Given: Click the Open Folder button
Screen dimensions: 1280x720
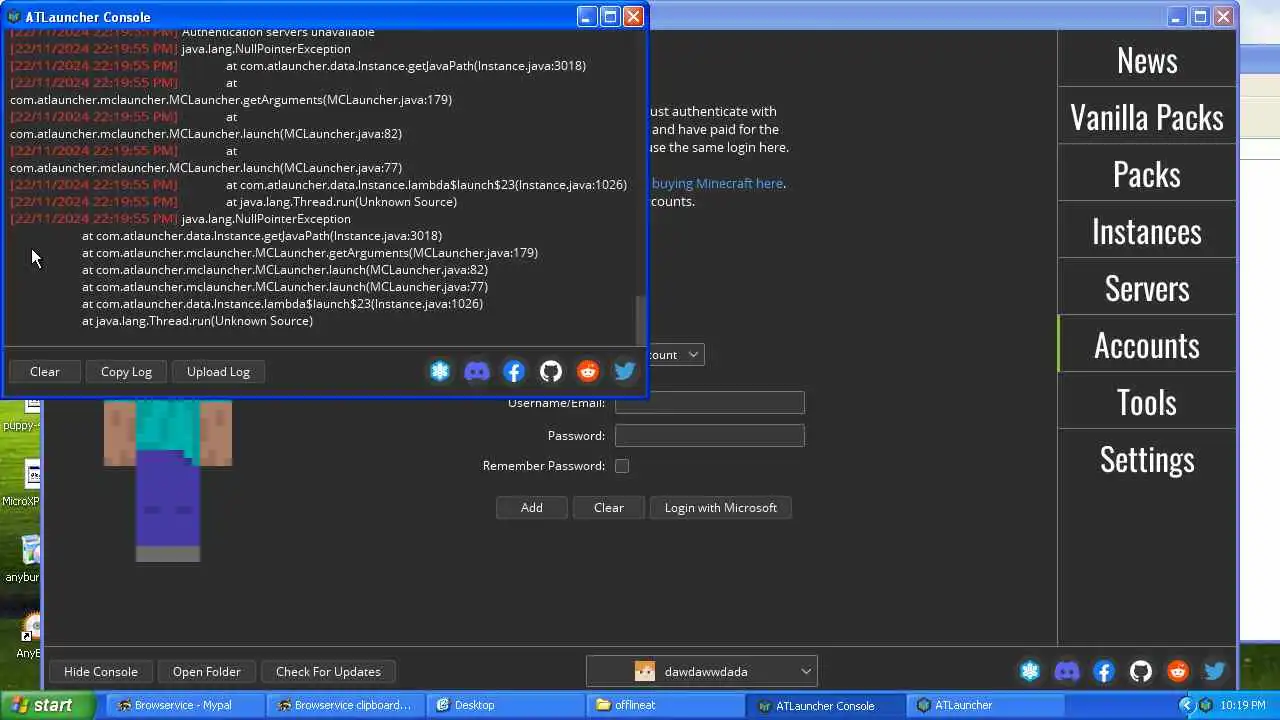Looking at the screenshot, I should click(206, 672).
